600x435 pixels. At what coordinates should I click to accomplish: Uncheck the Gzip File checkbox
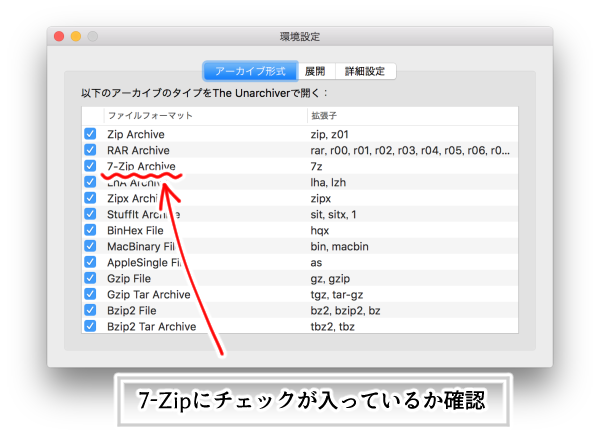click(90, 278)
